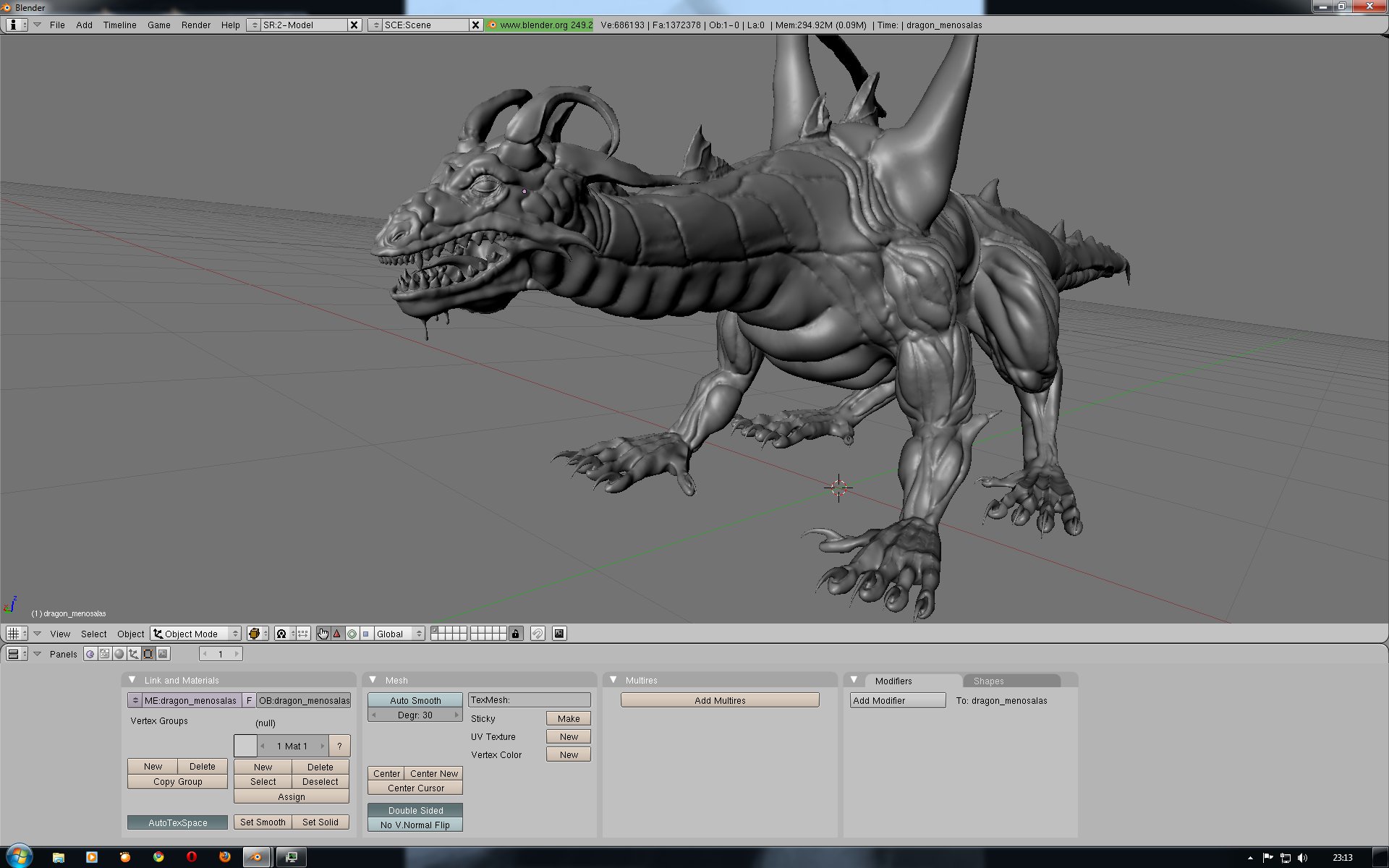Click the Set Smooth button
The height and width of the screenshot is (868, 1389).
coord(263,822)
